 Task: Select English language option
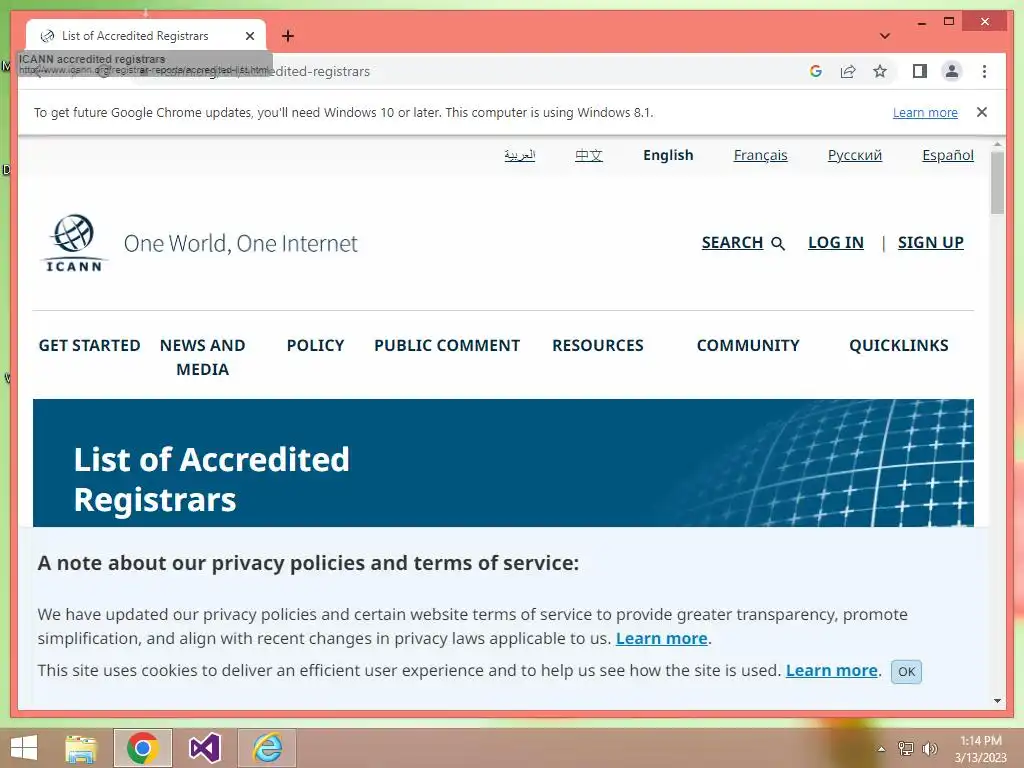[668, 155]
